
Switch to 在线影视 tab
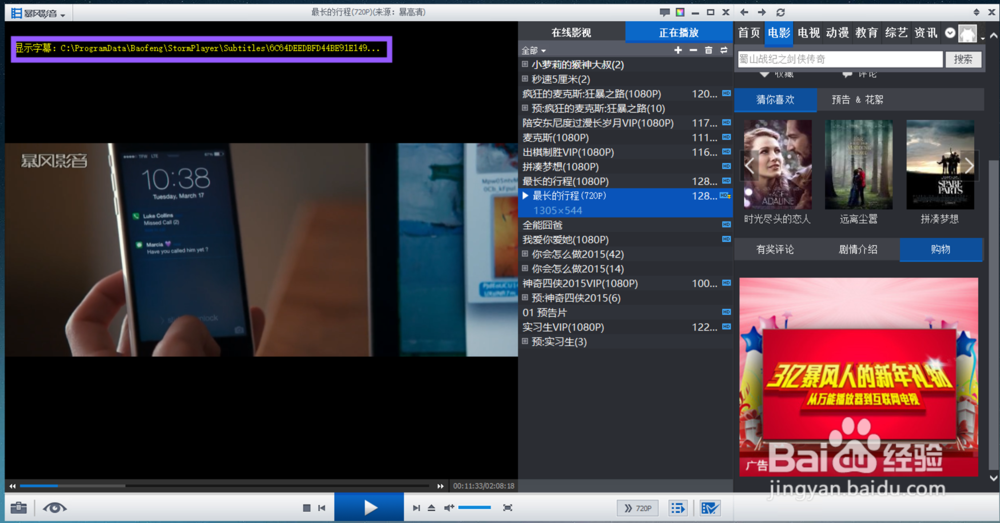[571, 32]
